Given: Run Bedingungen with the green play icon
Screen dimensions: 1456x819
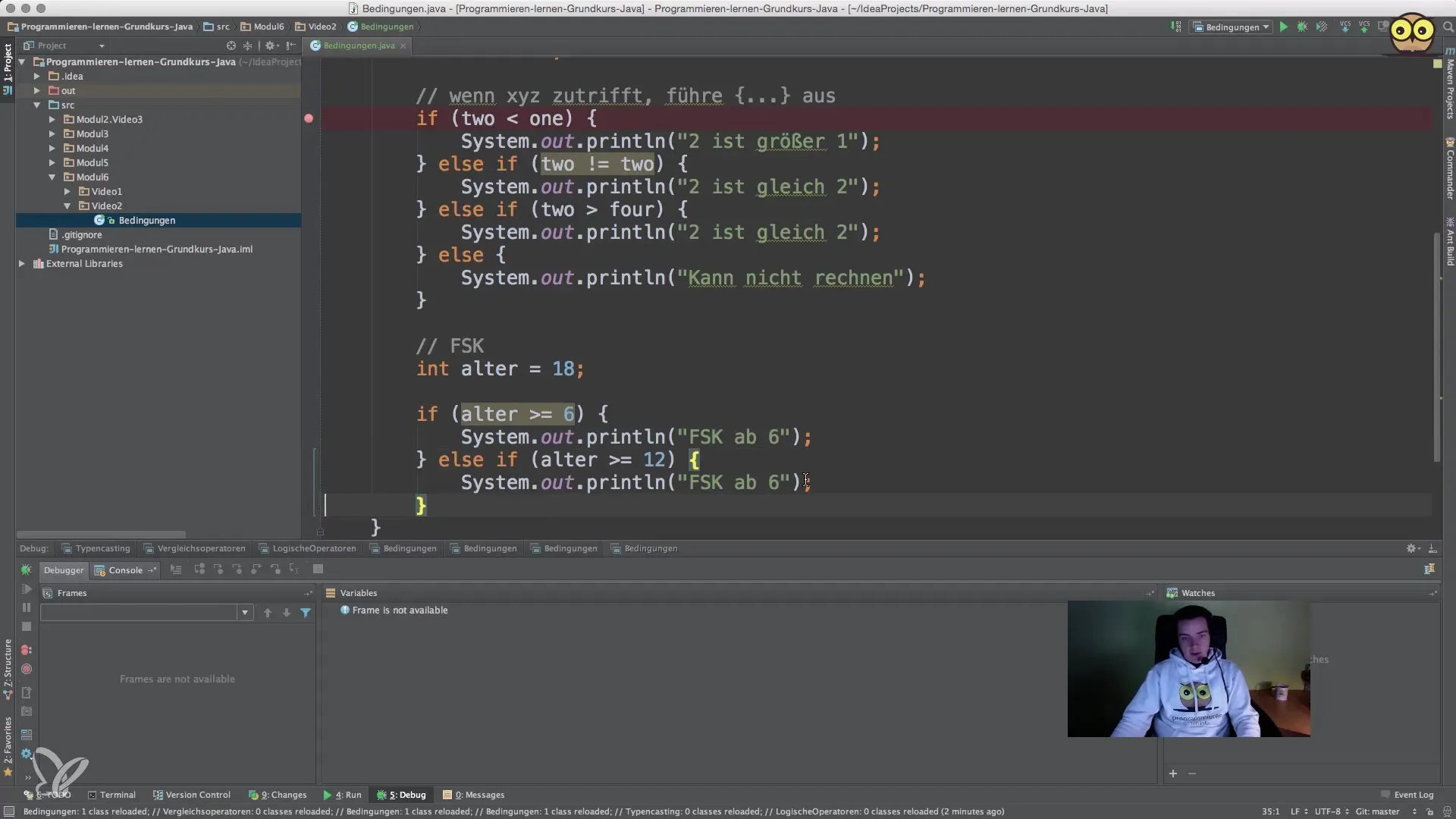Looking at the screenshot, I should coord(1283,27).
